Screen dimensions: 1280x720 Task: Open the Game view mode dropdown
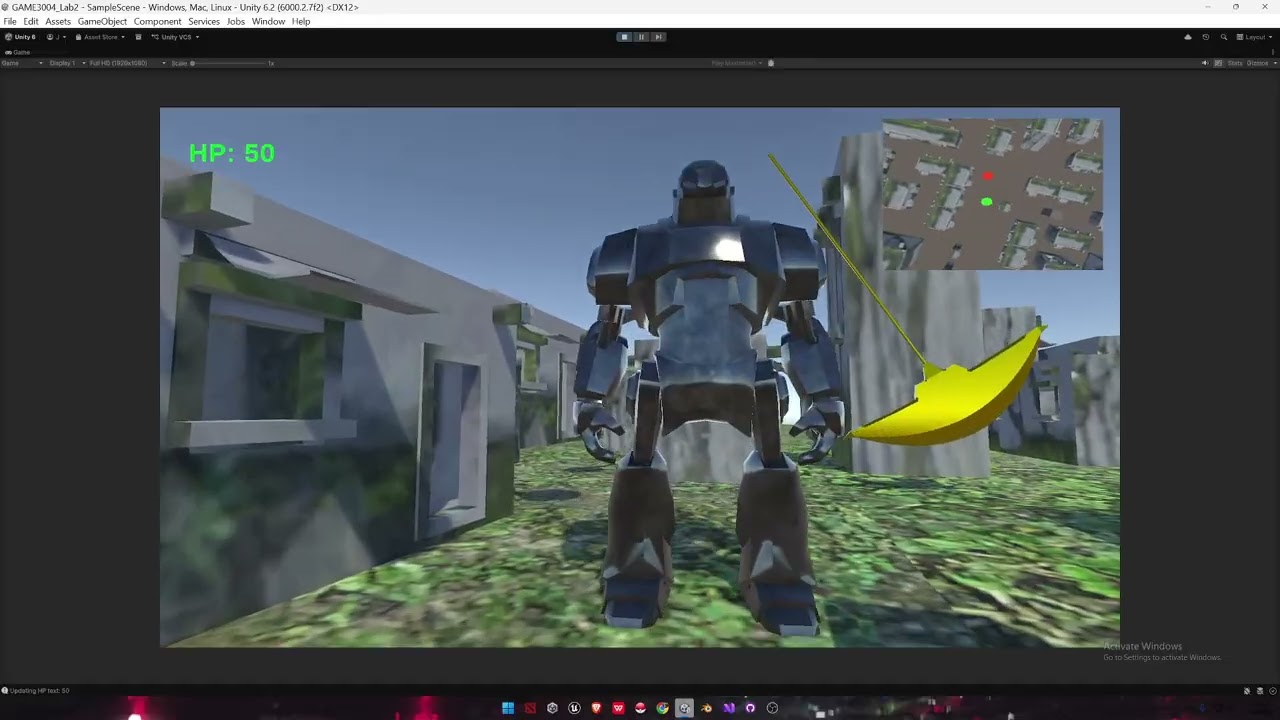[22, 63]
